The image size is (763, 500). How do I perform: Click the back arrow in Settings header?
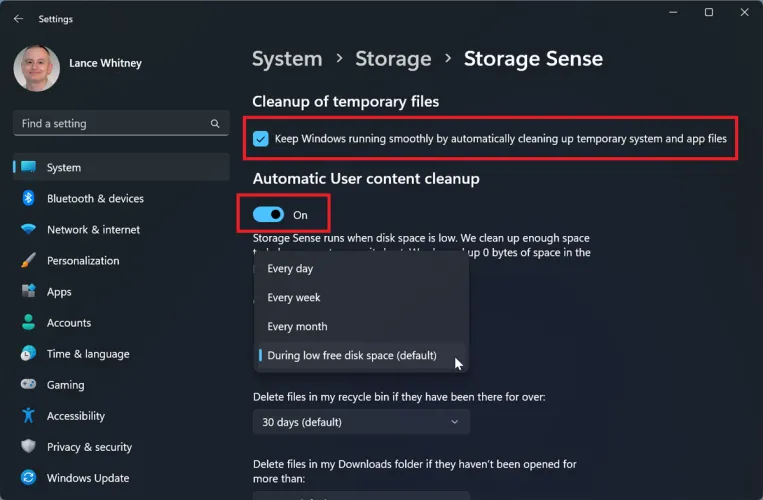(19, 19)
